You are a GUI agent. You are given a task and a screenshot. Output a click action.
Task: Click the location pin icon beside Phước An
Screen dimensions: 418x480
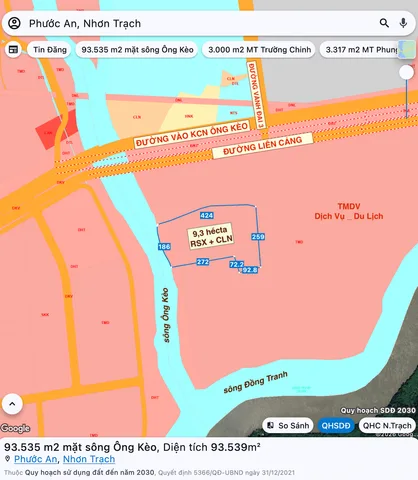coord(8,459)
